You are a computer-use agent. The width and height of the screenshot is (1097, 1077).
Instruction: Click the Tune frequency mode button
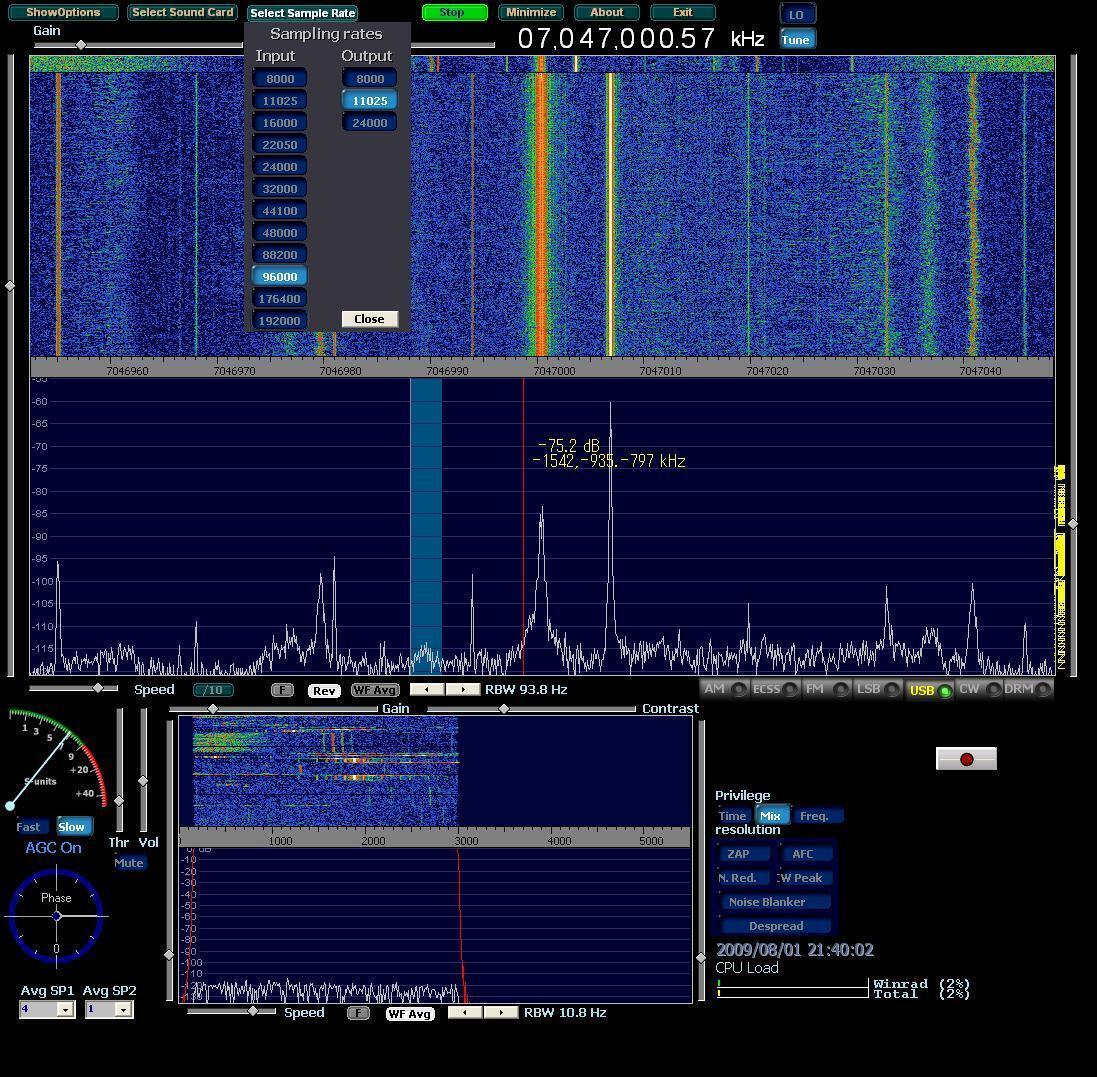(796, 39)
